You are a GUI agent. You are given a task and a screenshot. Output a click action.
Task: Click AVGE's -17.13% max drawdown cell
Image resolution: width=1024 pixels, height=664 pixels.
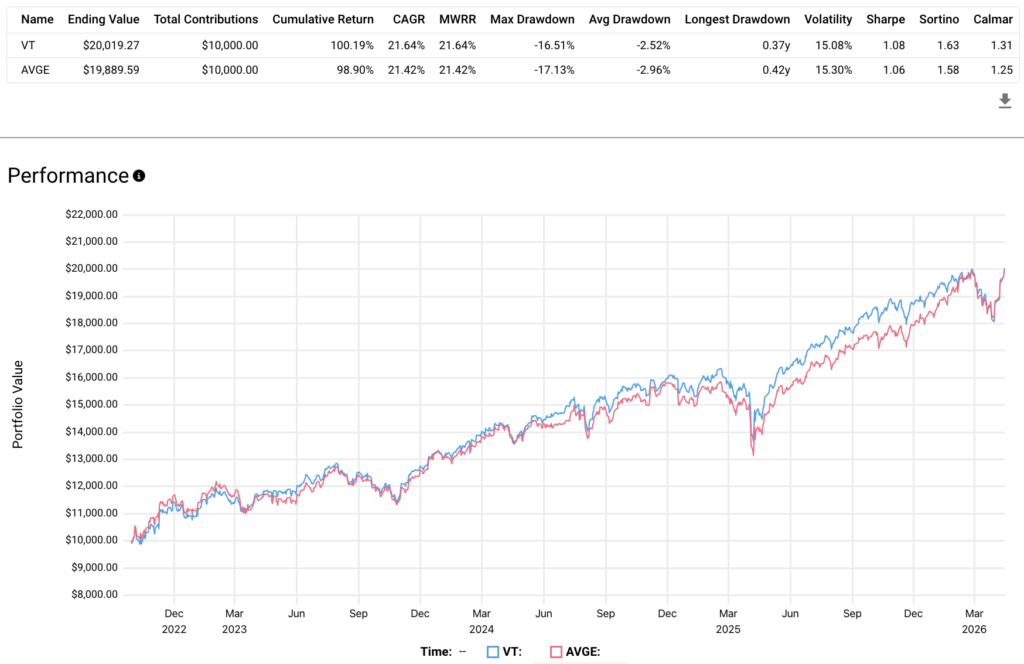coord(554,70)
